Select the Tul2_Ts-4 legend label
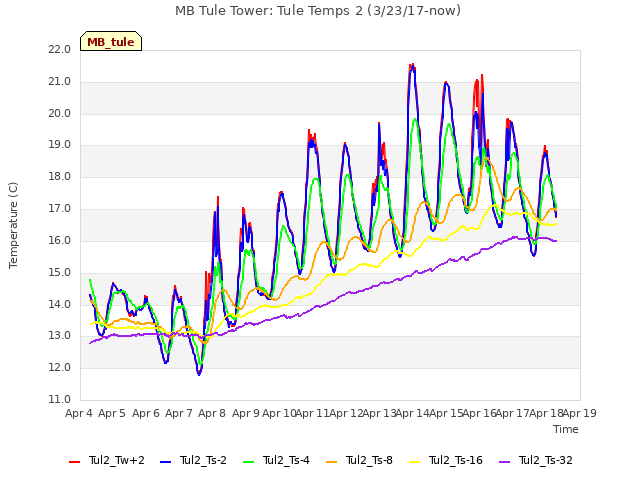Viewport: 640px width, 480px height. (x=287, y=461)
